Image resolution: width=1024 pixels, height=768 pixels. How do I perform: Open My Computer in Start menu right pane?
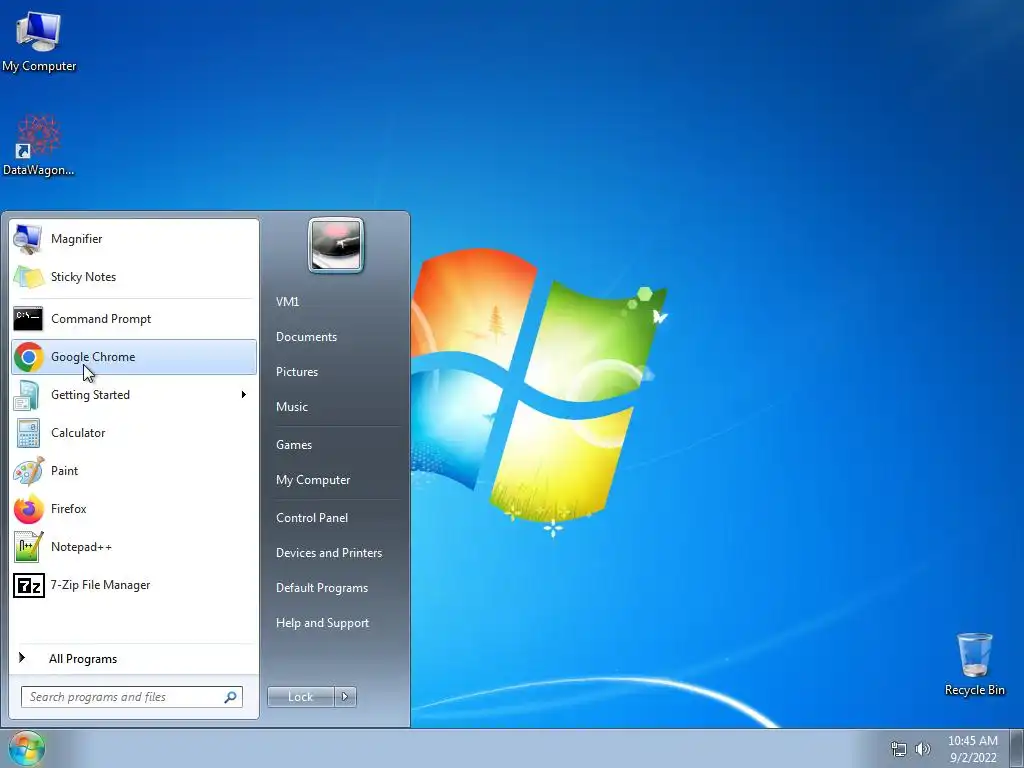point(313,480)
